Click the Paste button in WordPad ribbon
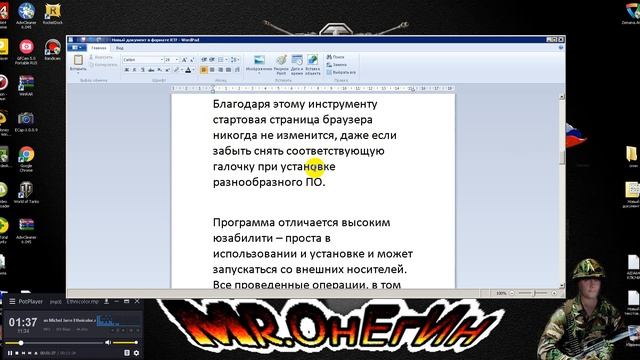 [x=78, y=64]
